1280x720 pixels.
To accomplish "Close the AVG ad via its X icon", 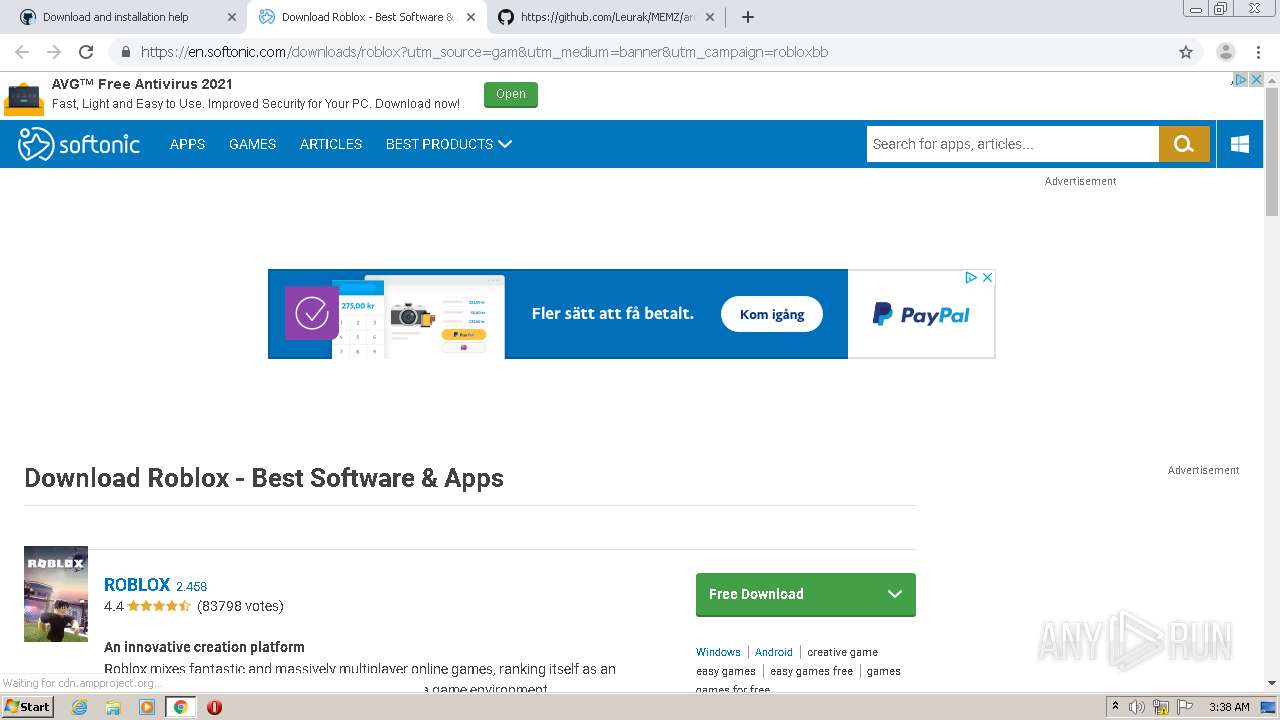I will (x=1256, y=80).
